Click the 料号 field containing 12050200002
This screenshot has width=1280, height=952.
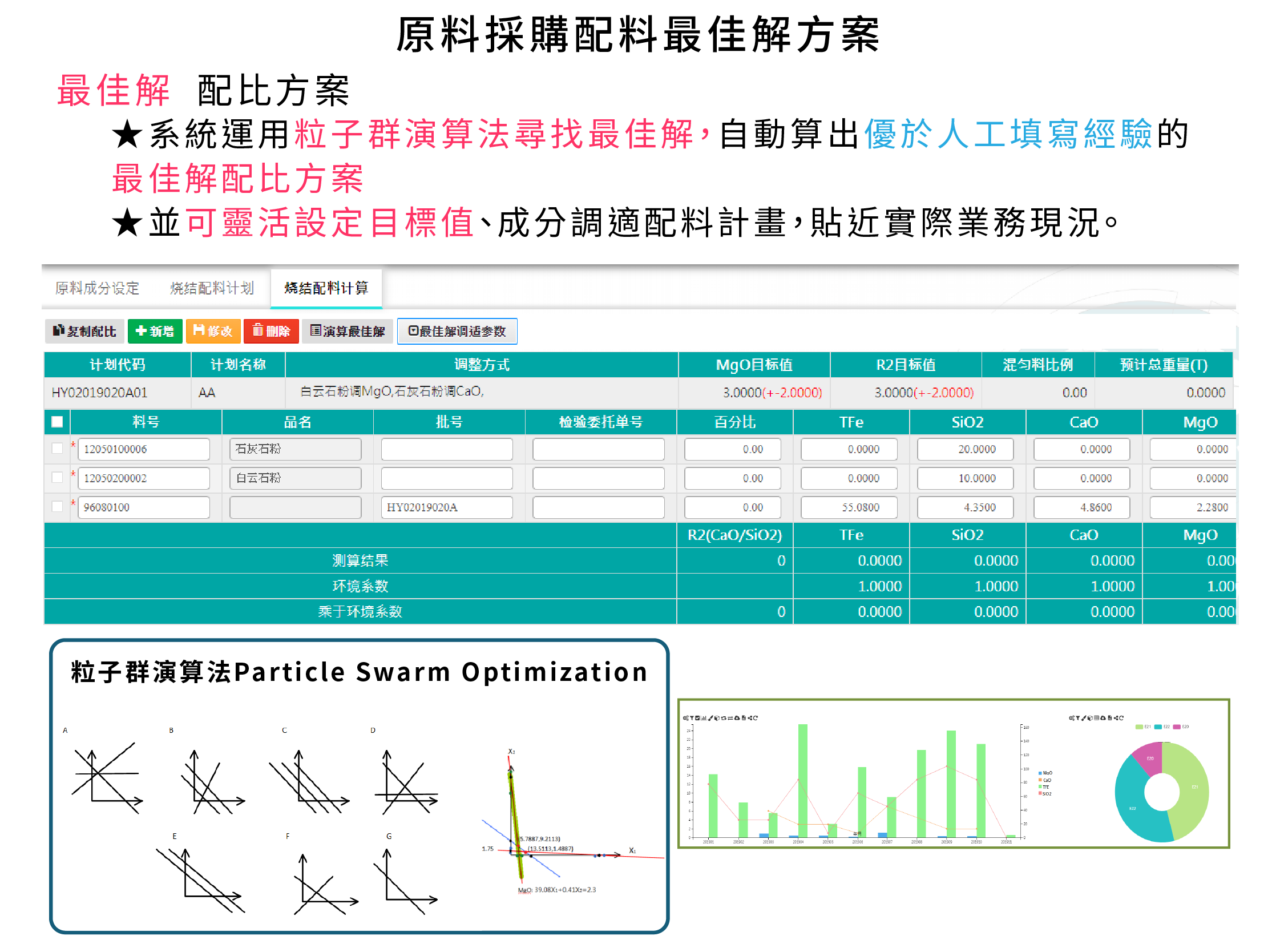(143, 479)
